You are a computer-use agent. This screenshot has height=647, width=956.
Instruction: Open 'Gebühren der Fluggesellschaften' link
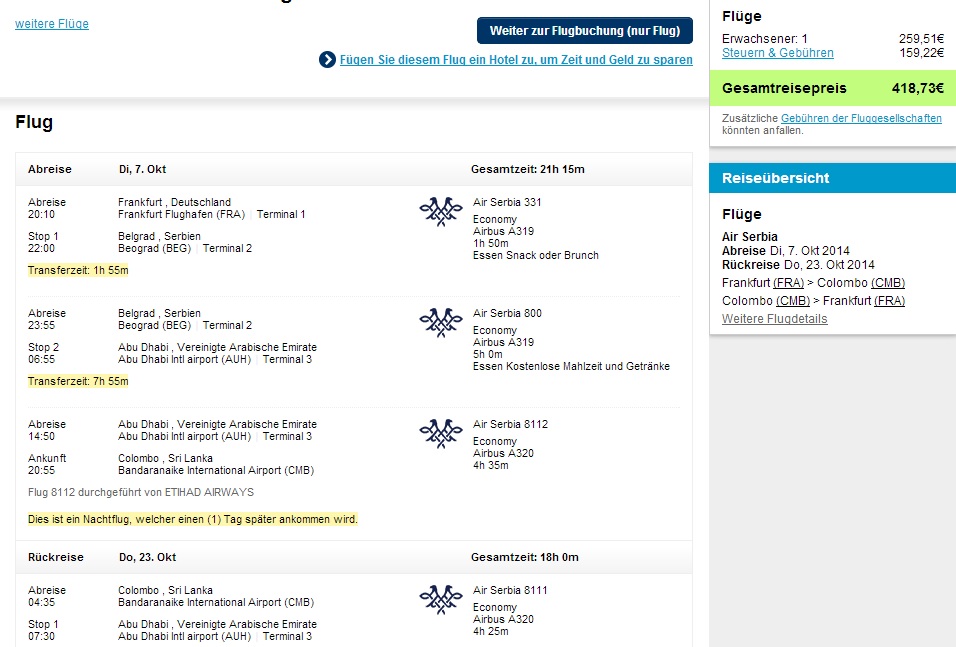[861, 118]
